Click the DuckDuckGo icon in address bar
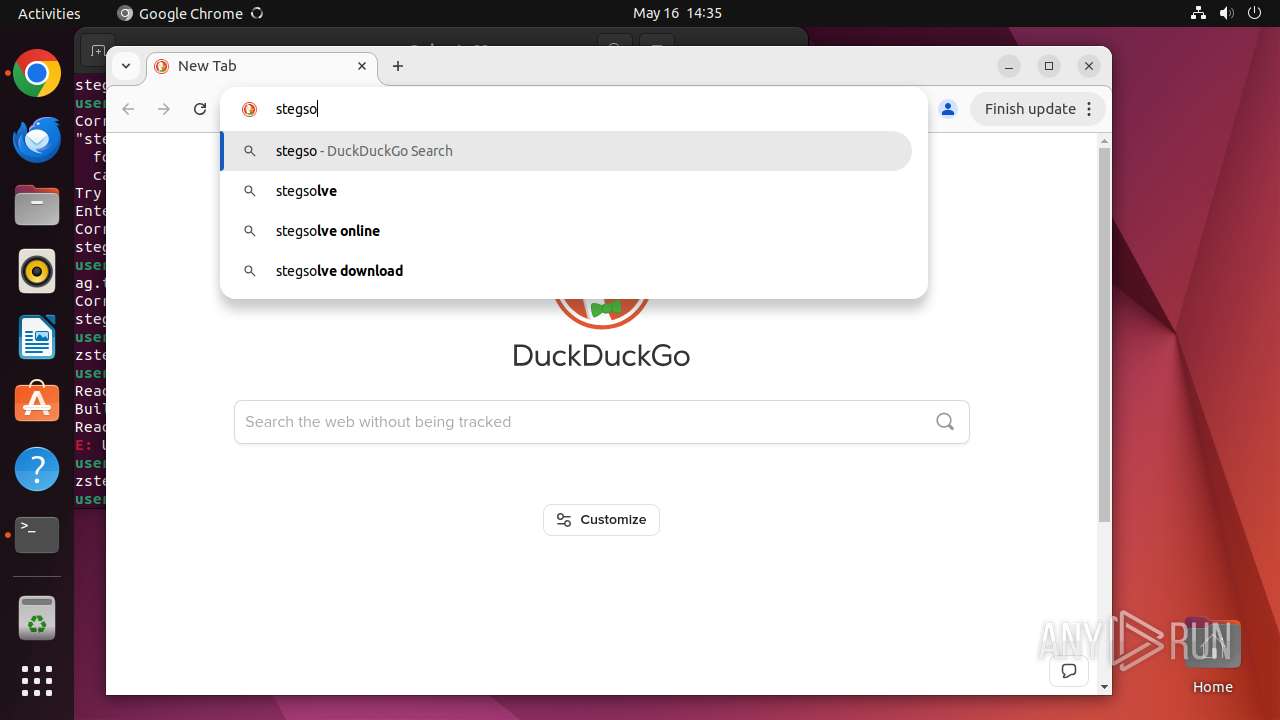 click(x=250, y=109)
